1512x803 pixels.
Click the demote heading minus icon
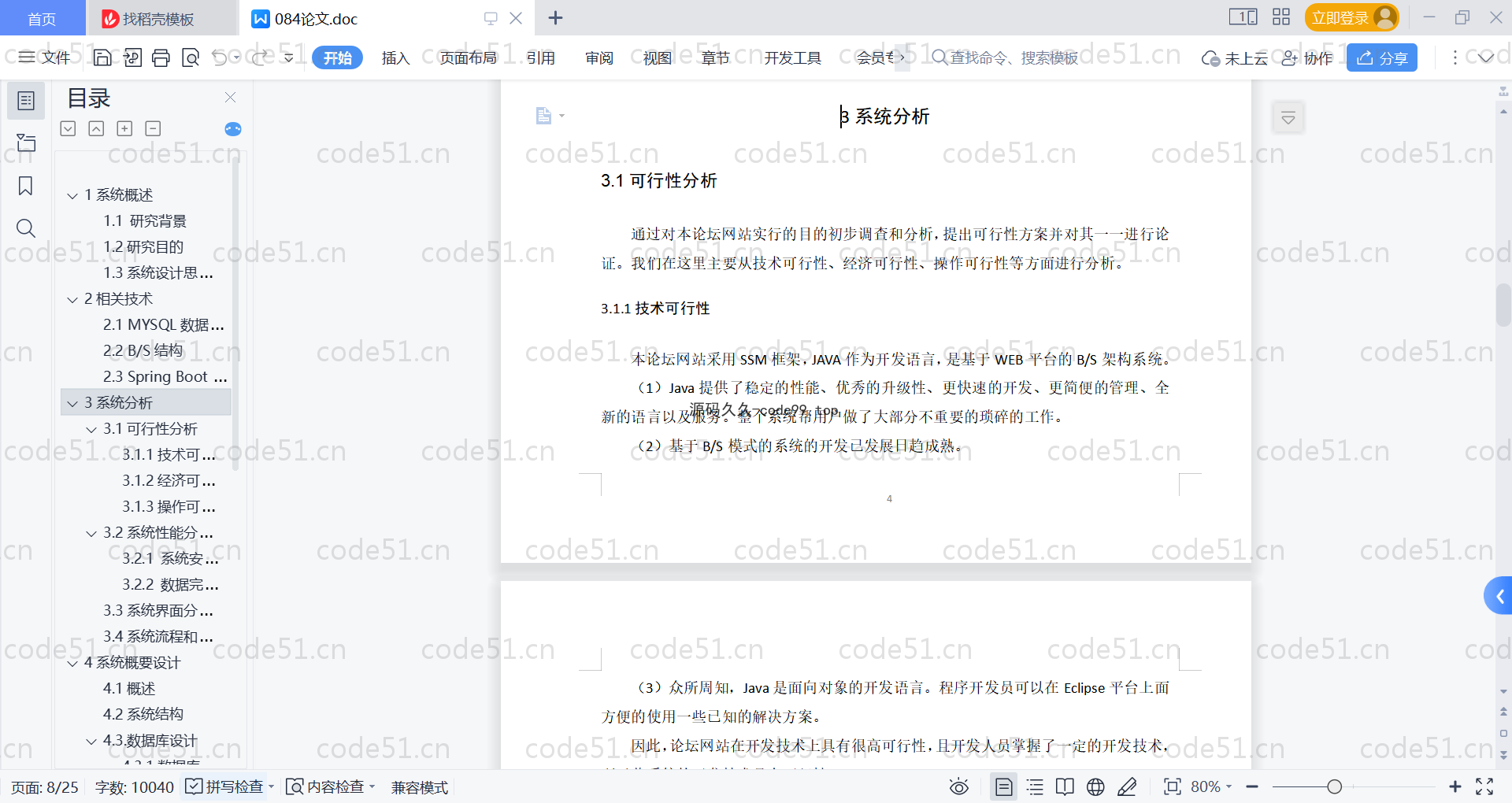[x=153, y=128]
